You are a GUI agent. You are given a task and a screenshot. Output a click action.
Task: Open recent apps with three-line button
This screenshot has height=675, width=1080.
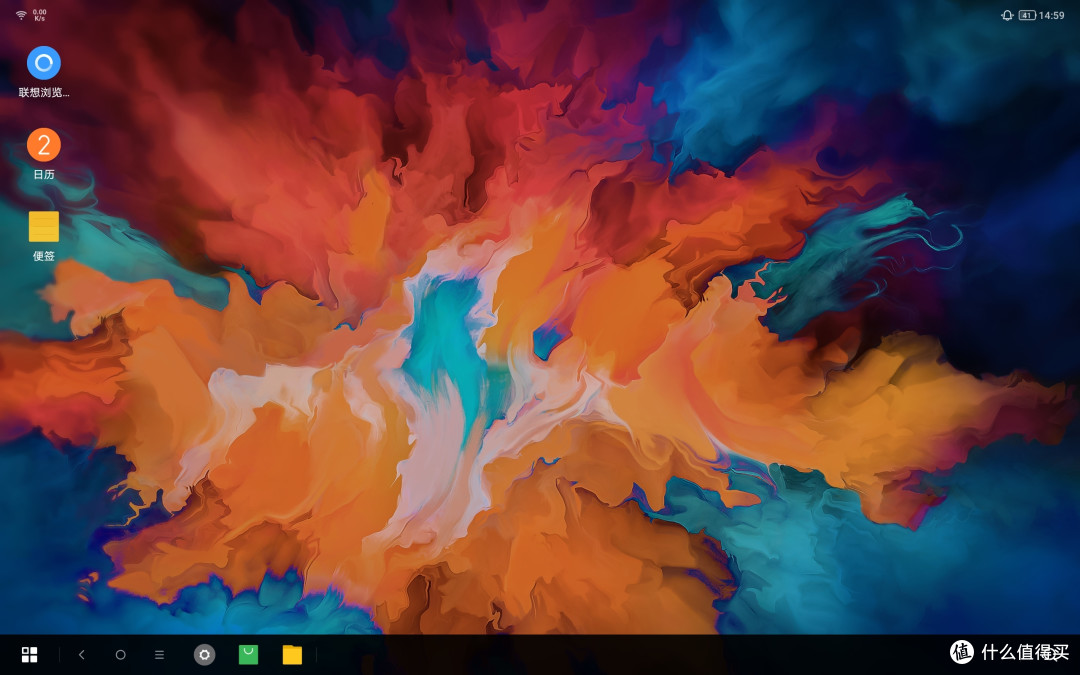[x=159, y=655]
